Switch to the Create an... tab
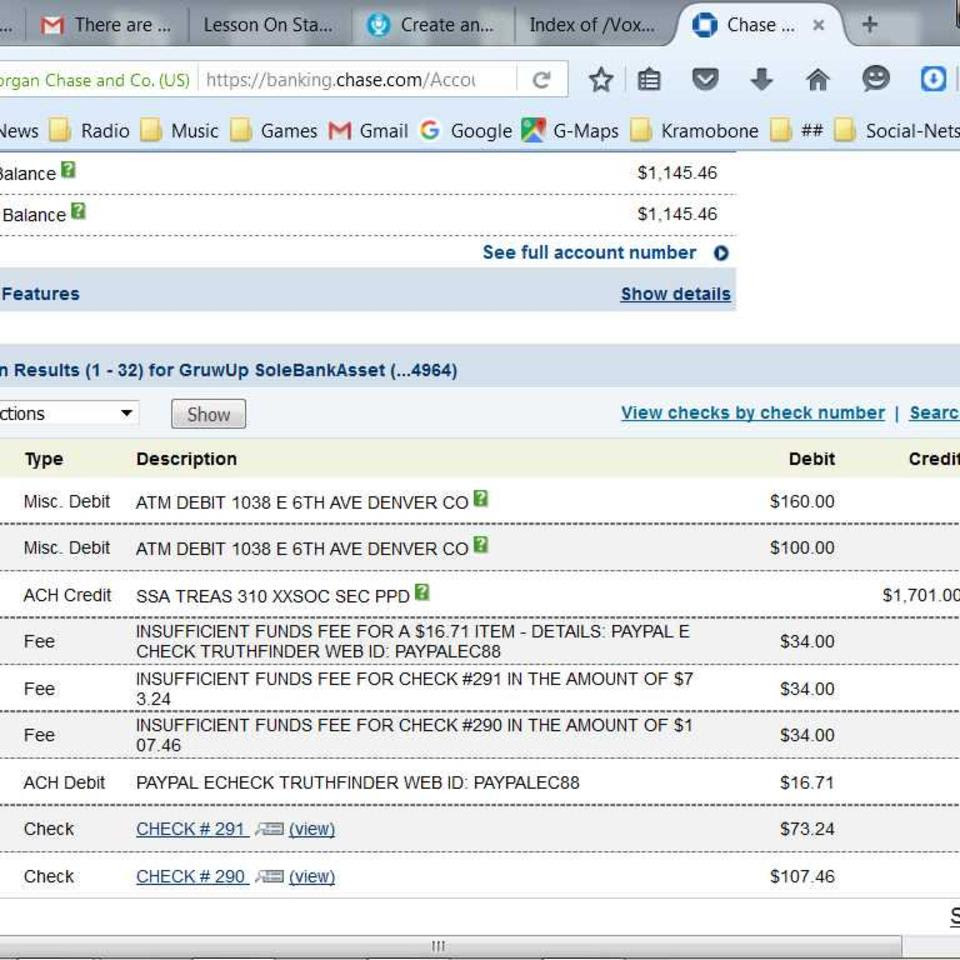Image resolution: width=960 pixels, height=960 pixels. [x=432, y=25]
